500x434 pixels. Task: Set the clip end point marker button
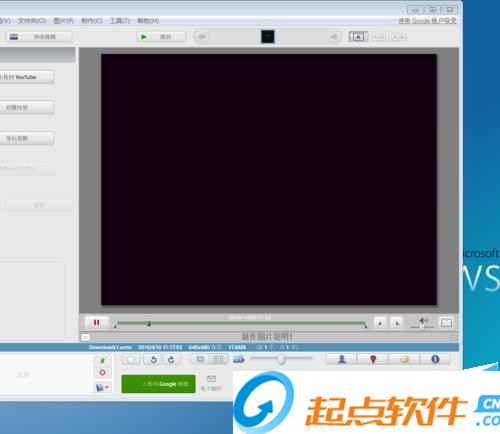(x=396, y=323)
